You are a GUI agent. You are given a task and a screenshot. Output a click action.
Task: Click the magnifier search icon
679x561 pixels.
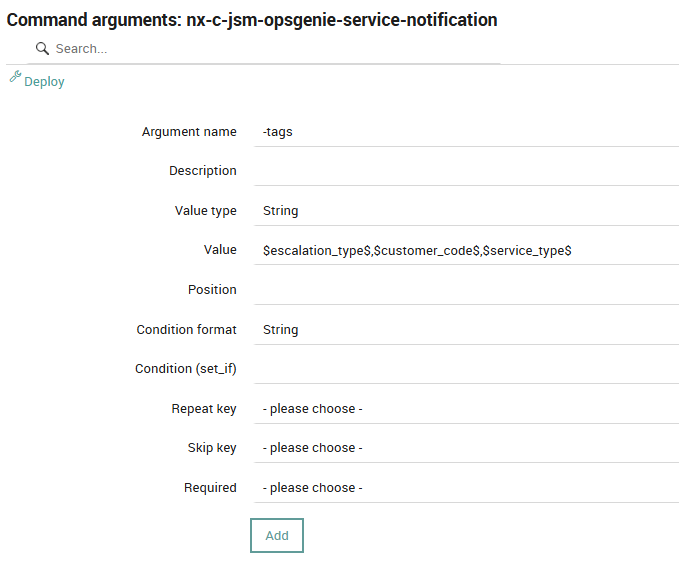(x=42, y=48)
